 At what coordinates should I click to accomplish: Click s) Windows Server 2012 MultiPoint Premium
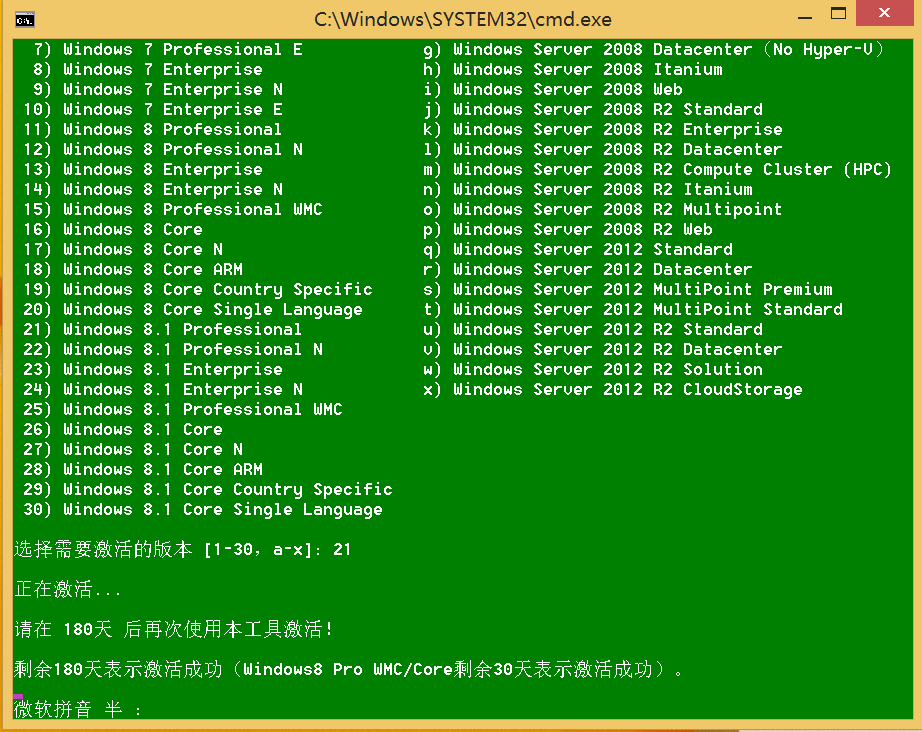[628, 289]
